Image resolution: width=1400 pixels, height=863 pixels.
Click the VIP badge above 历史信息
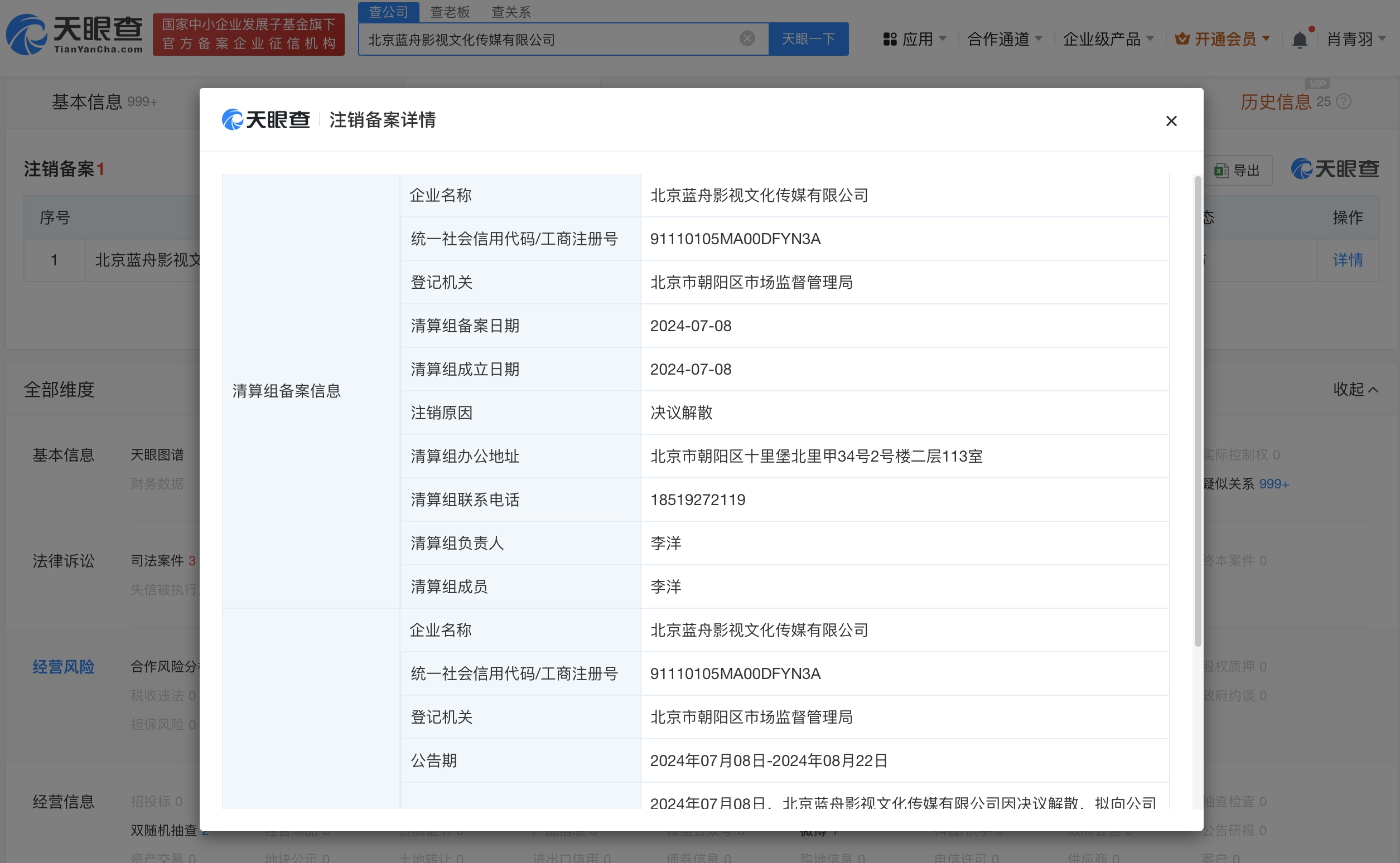(1317, 83)
